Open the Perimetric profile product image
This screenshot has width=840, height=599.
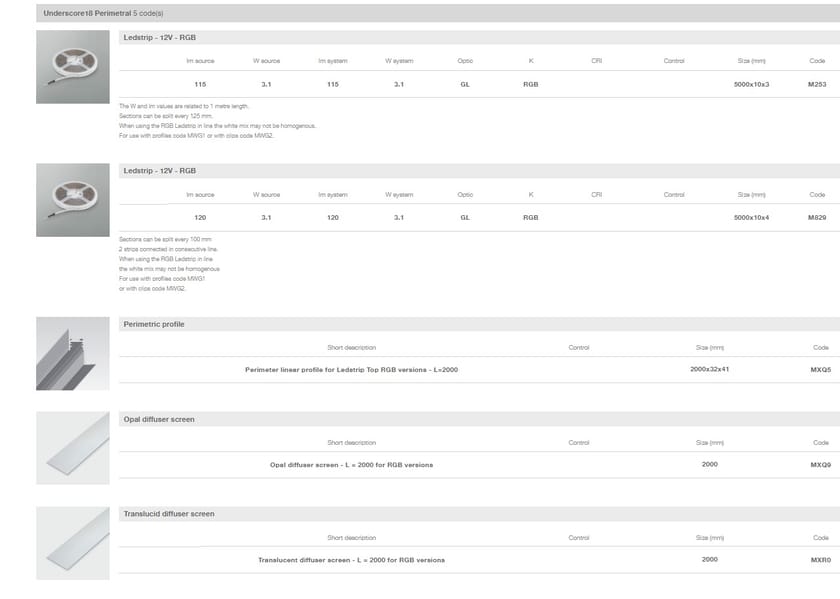(x=72, y=354)
